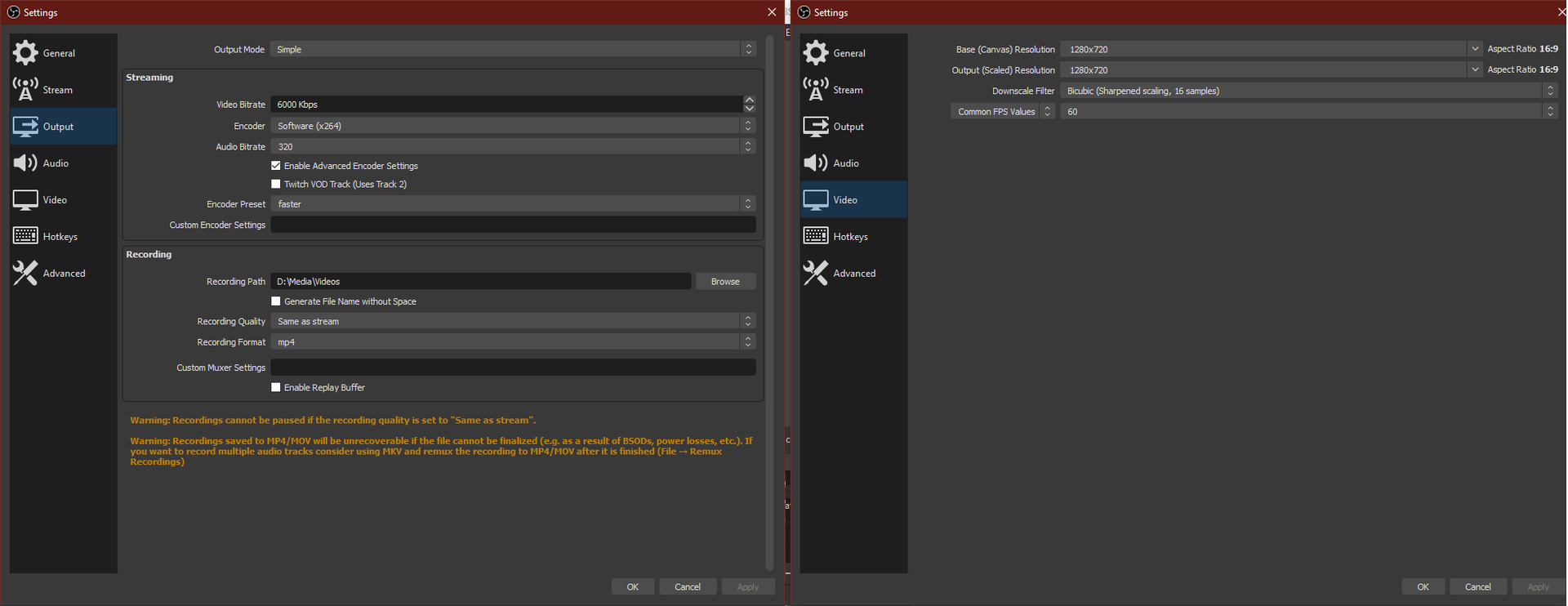The height and width of the screenshot is (606, 1568).
Task: Click the Video display icon in right Settings window
Action: click(816, 199)
